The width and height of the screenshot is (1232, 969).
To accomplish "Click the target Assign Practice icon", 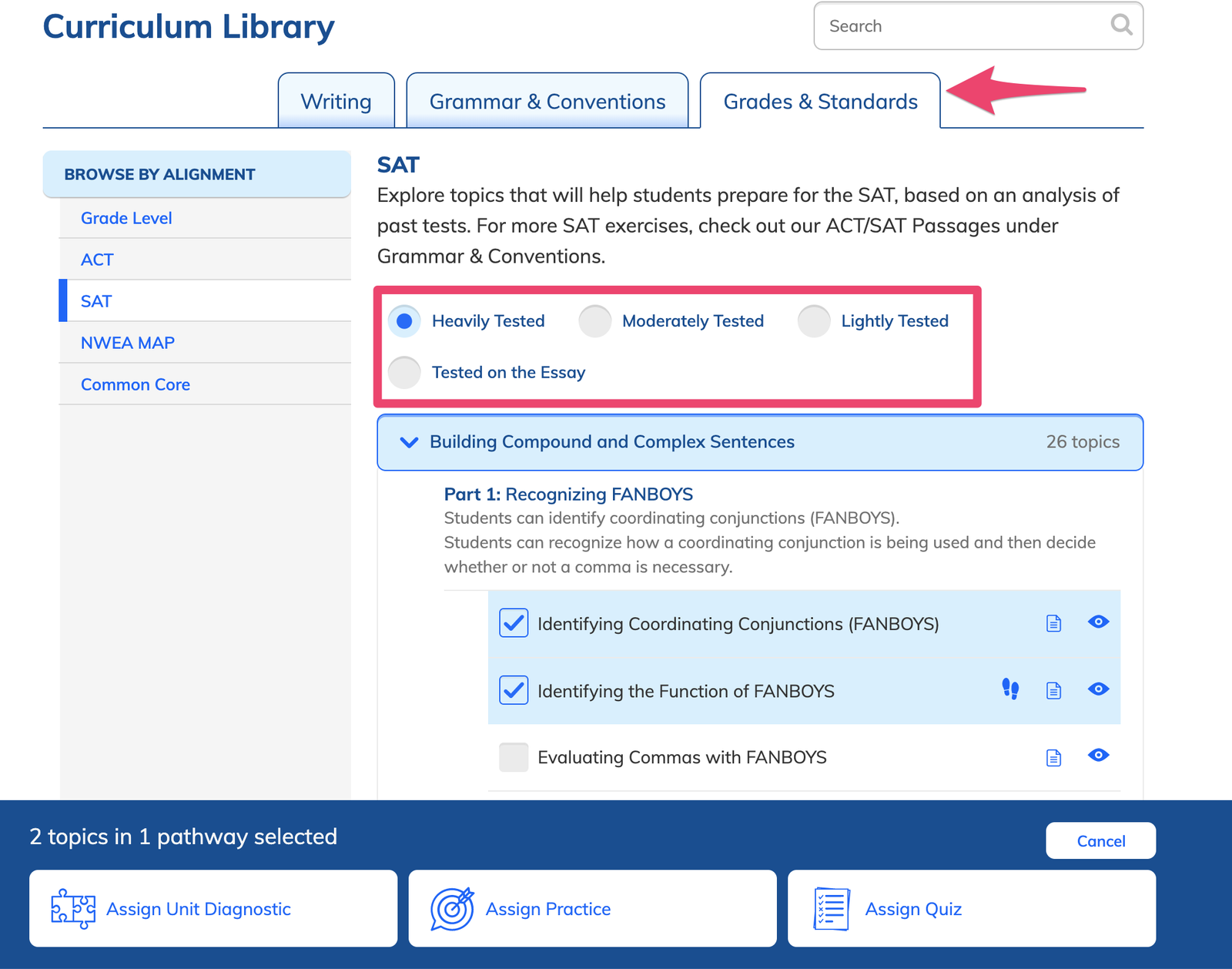I will click(452, 909).
